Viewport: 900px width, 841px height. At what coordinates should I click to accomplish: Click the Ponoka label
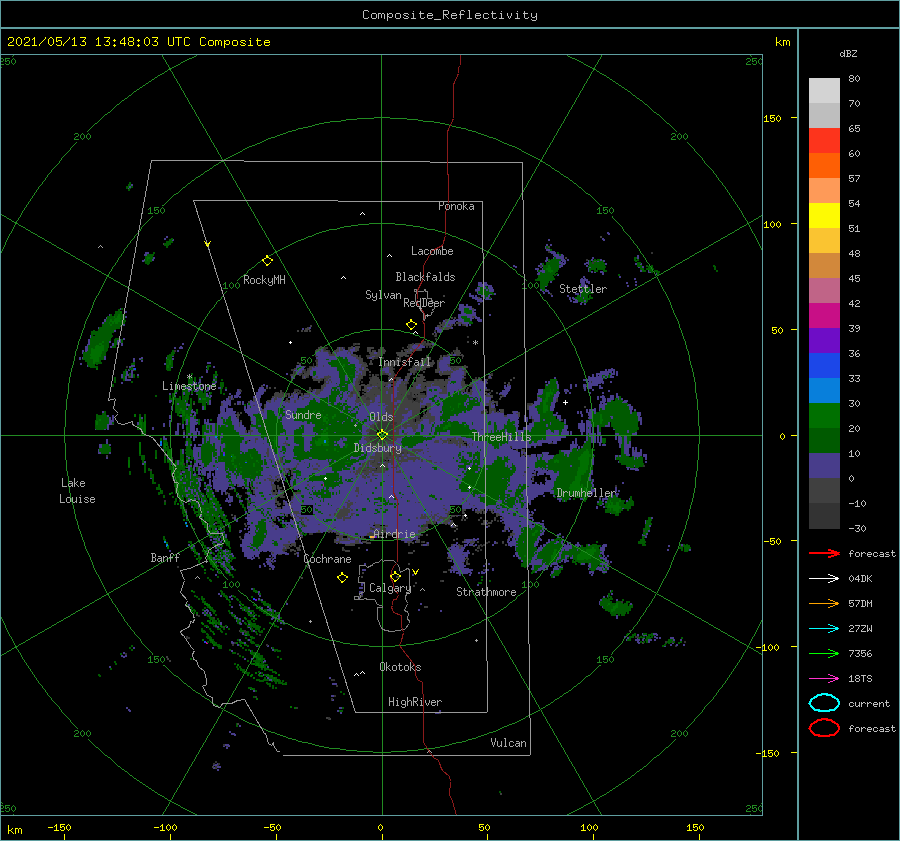456,206
